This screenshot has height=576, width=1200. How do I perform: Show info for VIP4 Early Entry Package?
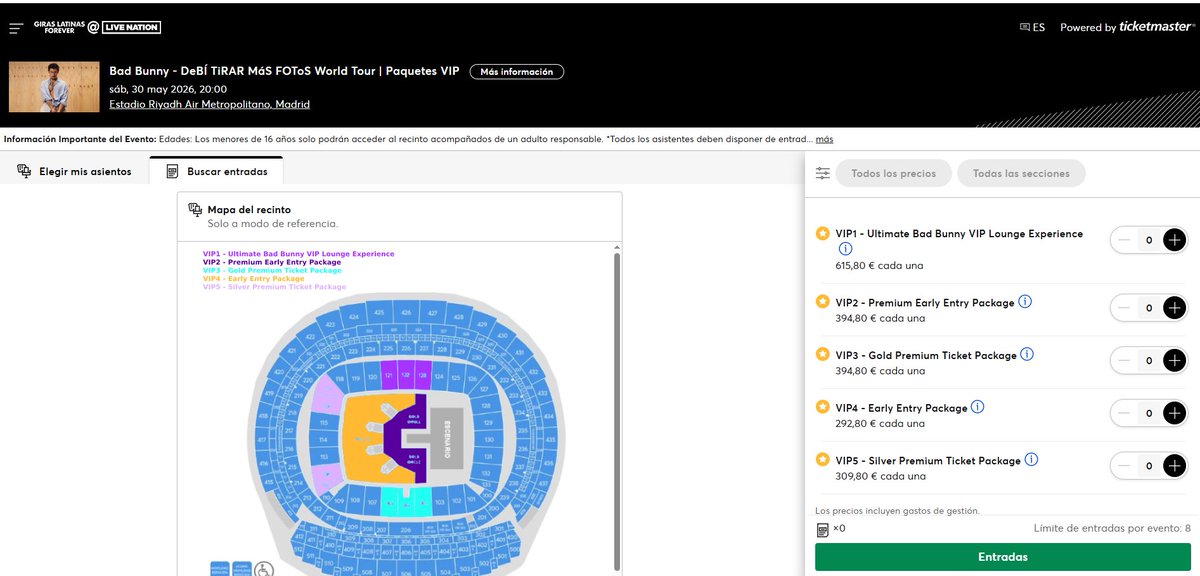point(978,407)
